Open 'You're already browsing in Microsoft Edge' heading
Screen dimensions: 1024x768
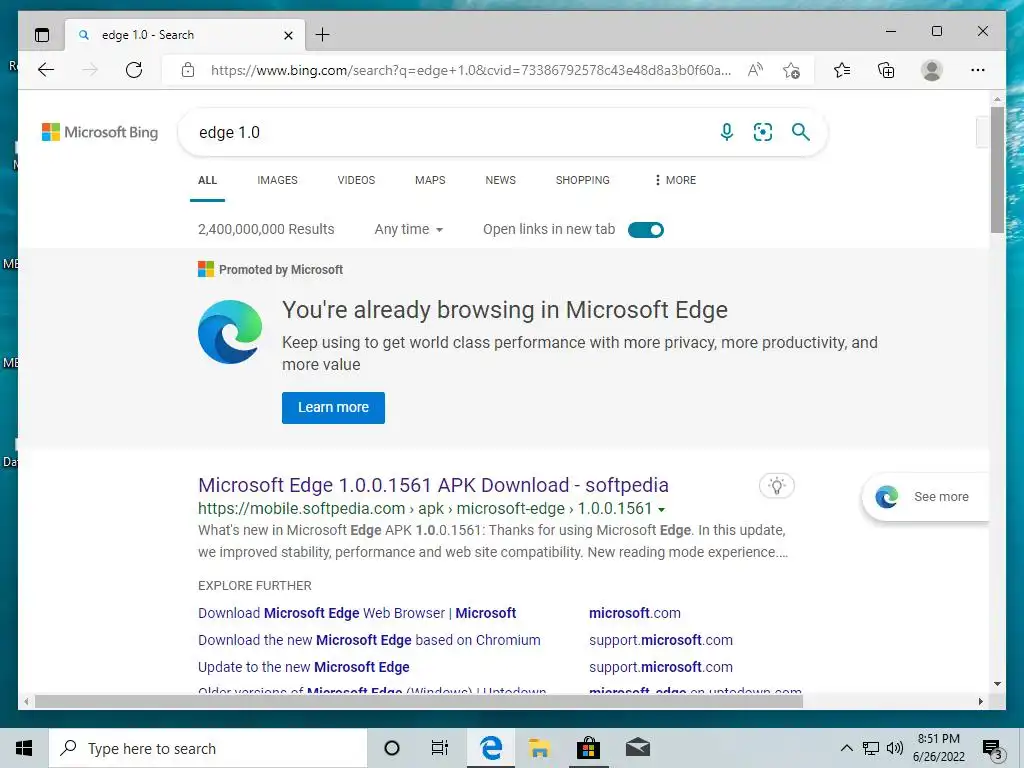tap(505, 310)
